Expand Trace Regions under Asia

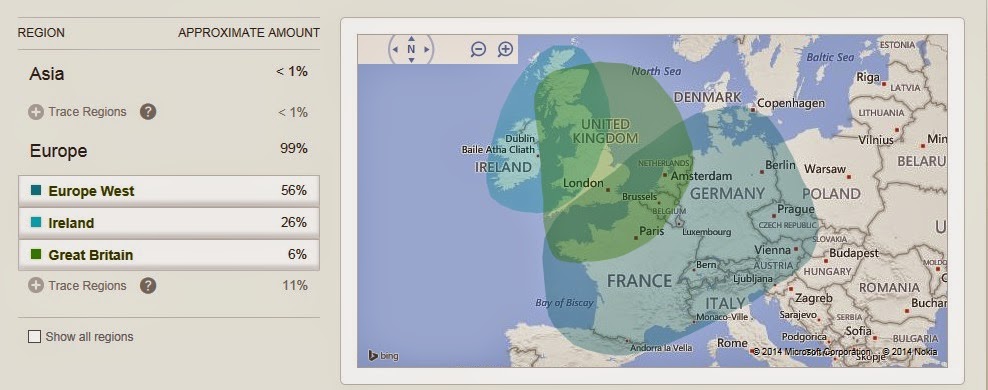pyautogui.click(x=36, y=112)
